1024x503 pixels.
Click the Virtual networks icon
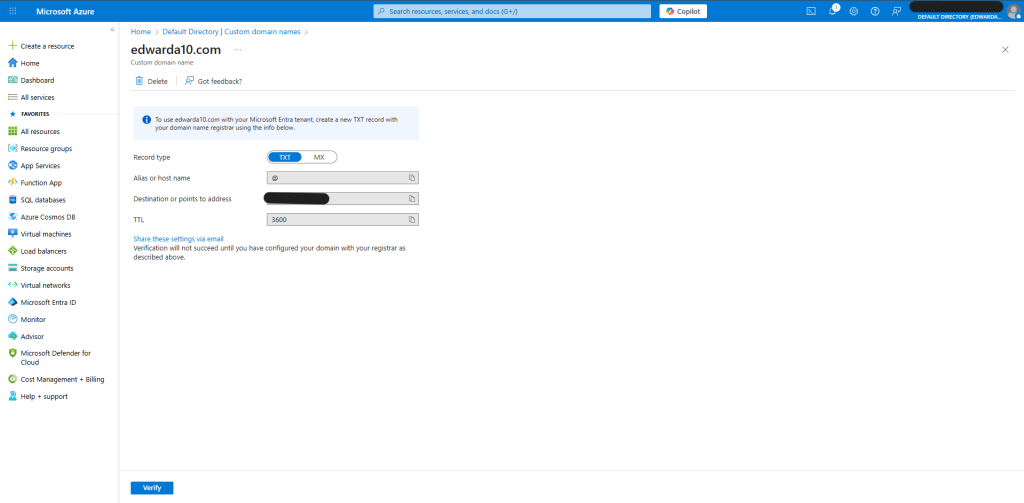[12, 285]
